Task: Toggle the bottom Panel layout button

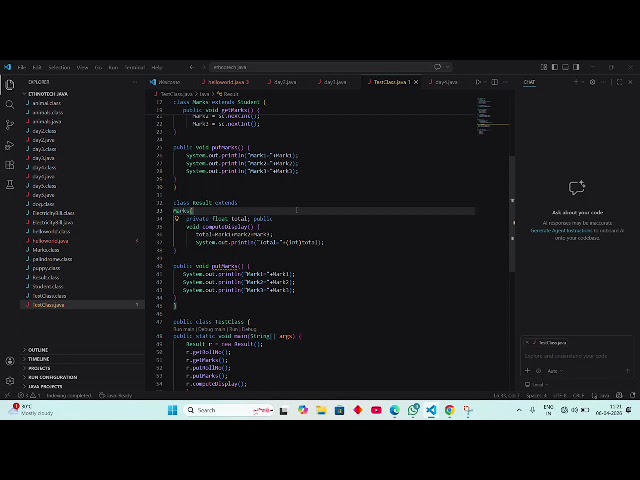Action: [565, 67]
